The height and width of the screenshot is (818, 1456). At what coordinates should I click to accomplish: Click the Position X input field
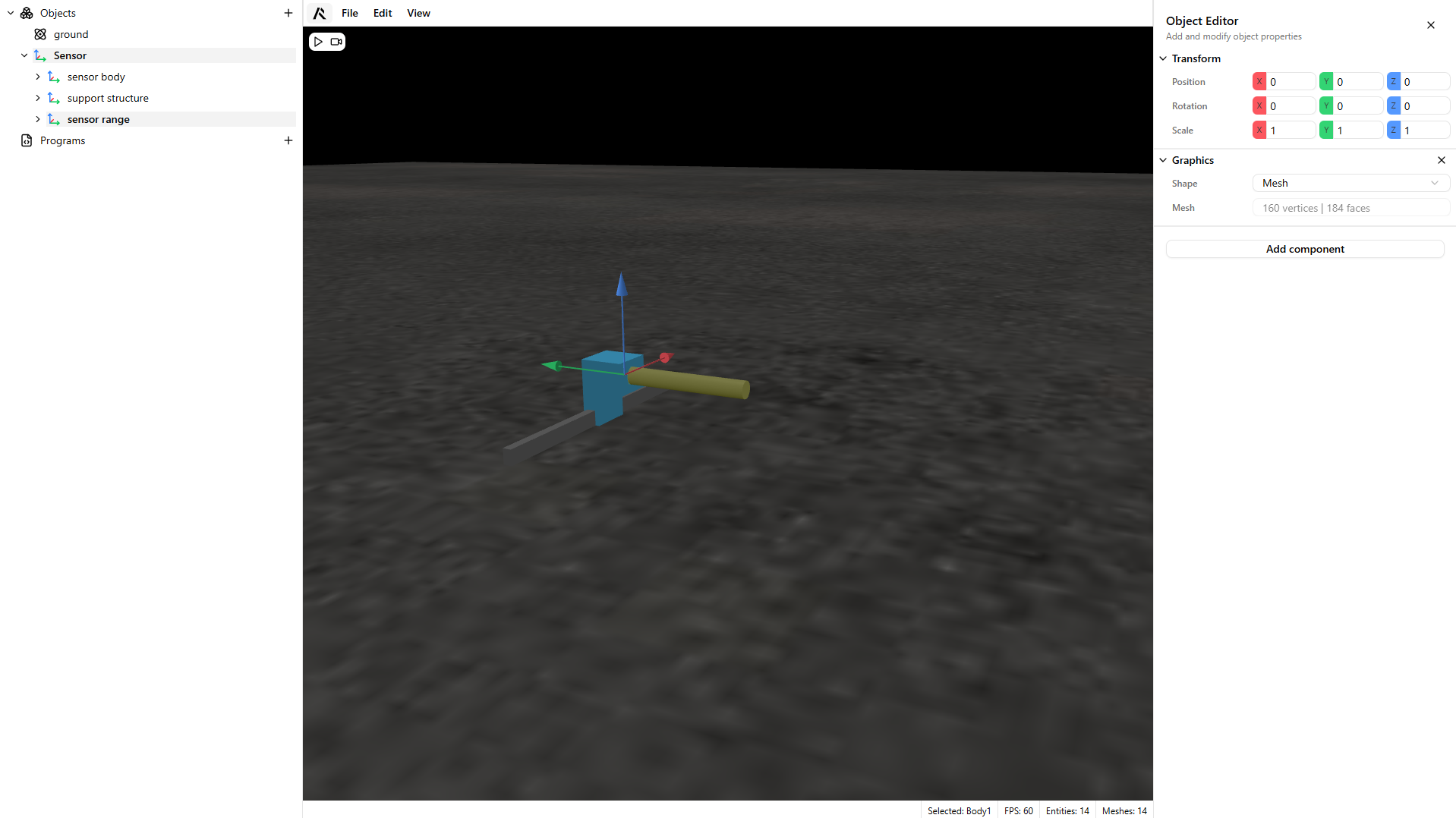pos(1290,82)
